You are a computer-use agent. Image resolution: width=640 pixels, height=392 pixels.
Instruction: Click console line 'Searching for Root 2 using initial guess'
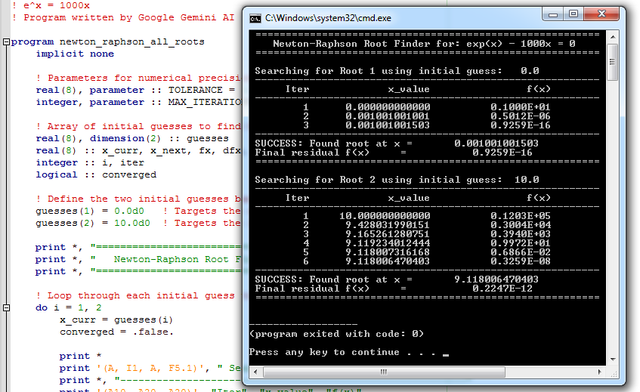(397, 180)
